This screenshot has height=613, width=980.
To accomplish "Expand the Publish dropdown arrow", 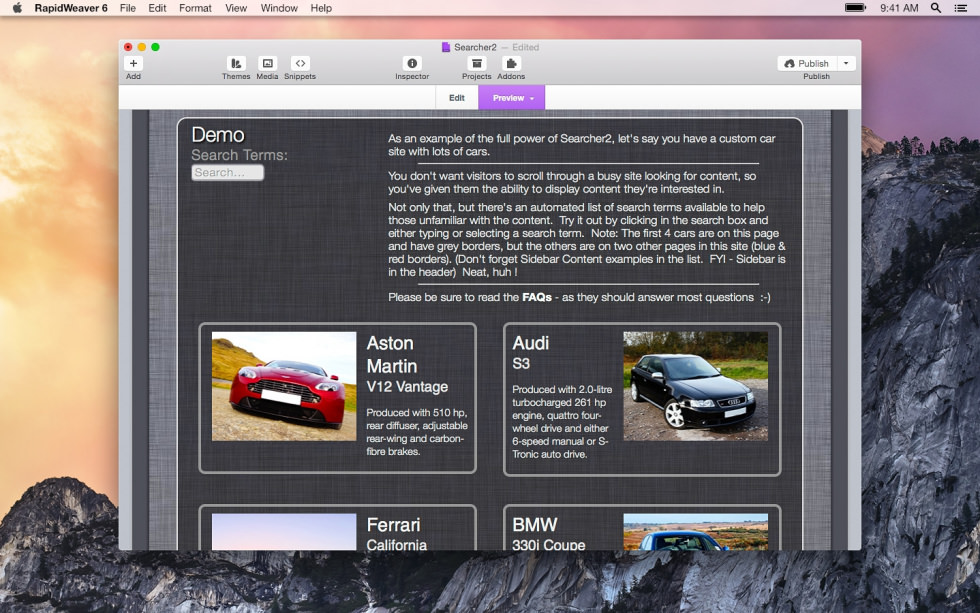I will coord(846,63).
